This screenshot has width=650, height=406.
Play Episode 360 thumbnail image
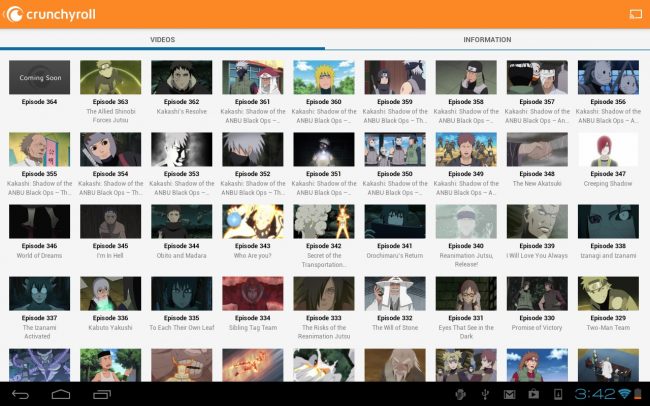pyautogui.click(x=324, y=77)
